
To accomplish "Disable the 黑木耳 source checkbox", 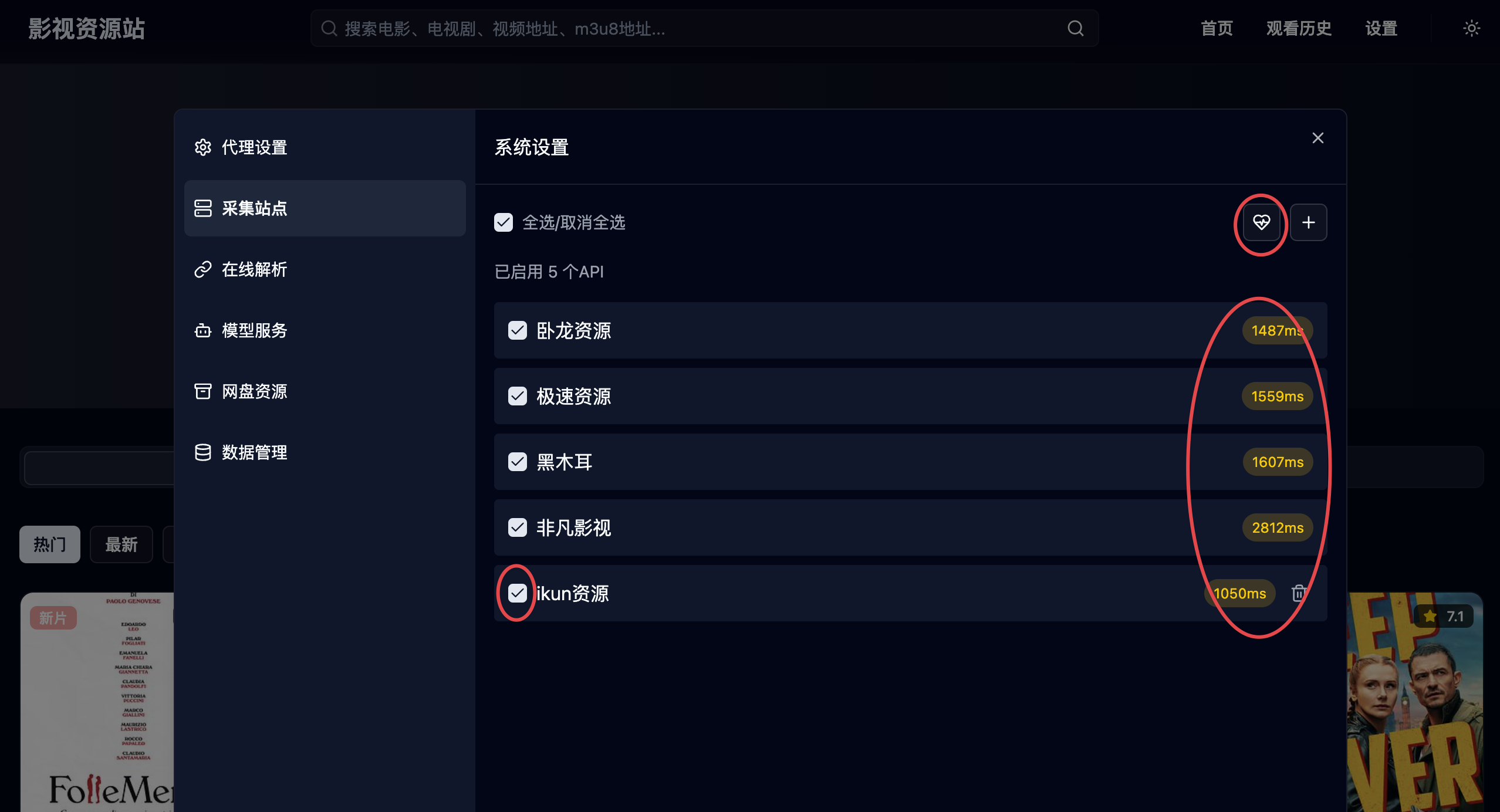I will pos(518,462).
